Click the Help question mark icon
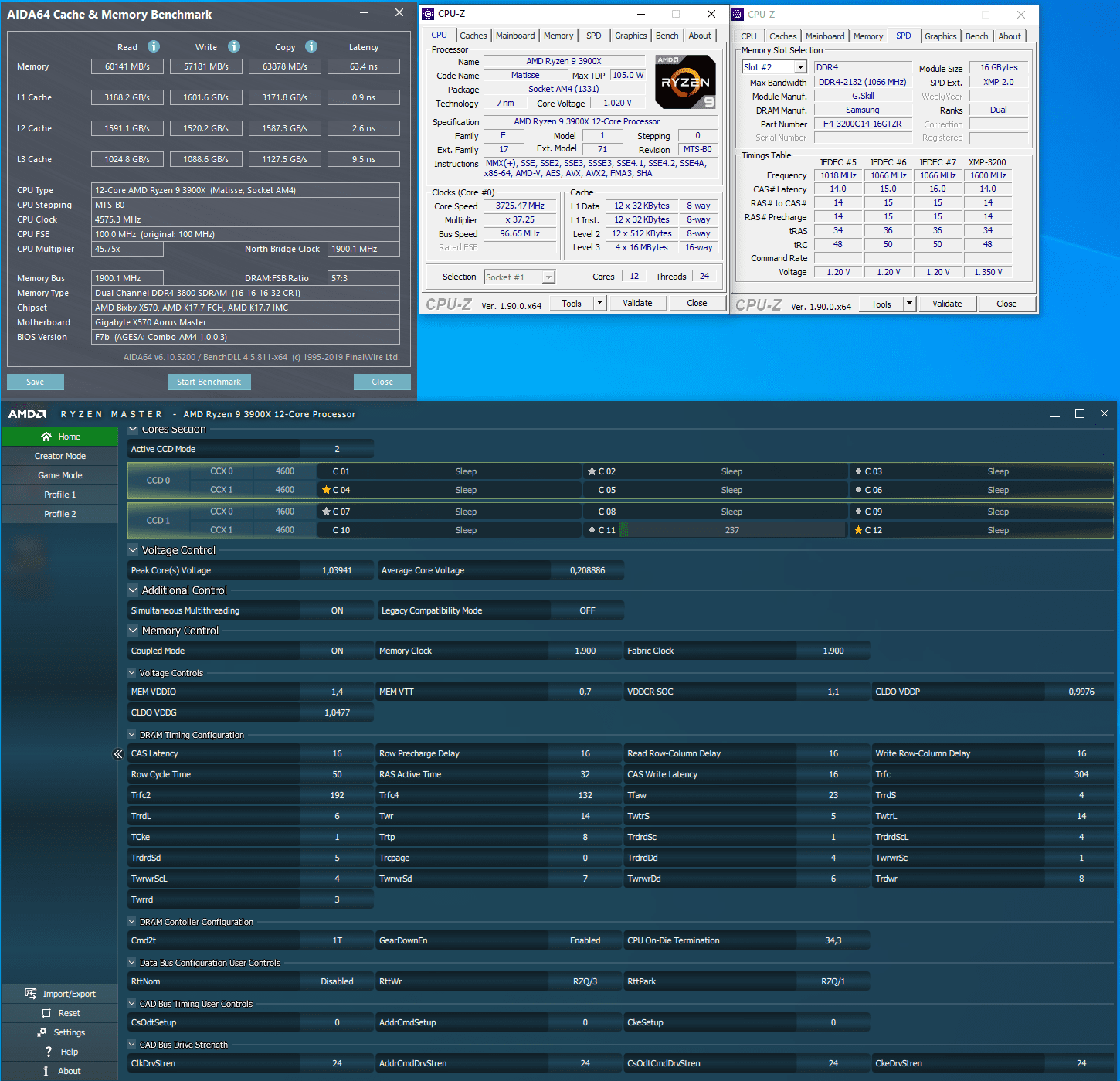The image size is (1120, 1081). (x=49, y=1052)
